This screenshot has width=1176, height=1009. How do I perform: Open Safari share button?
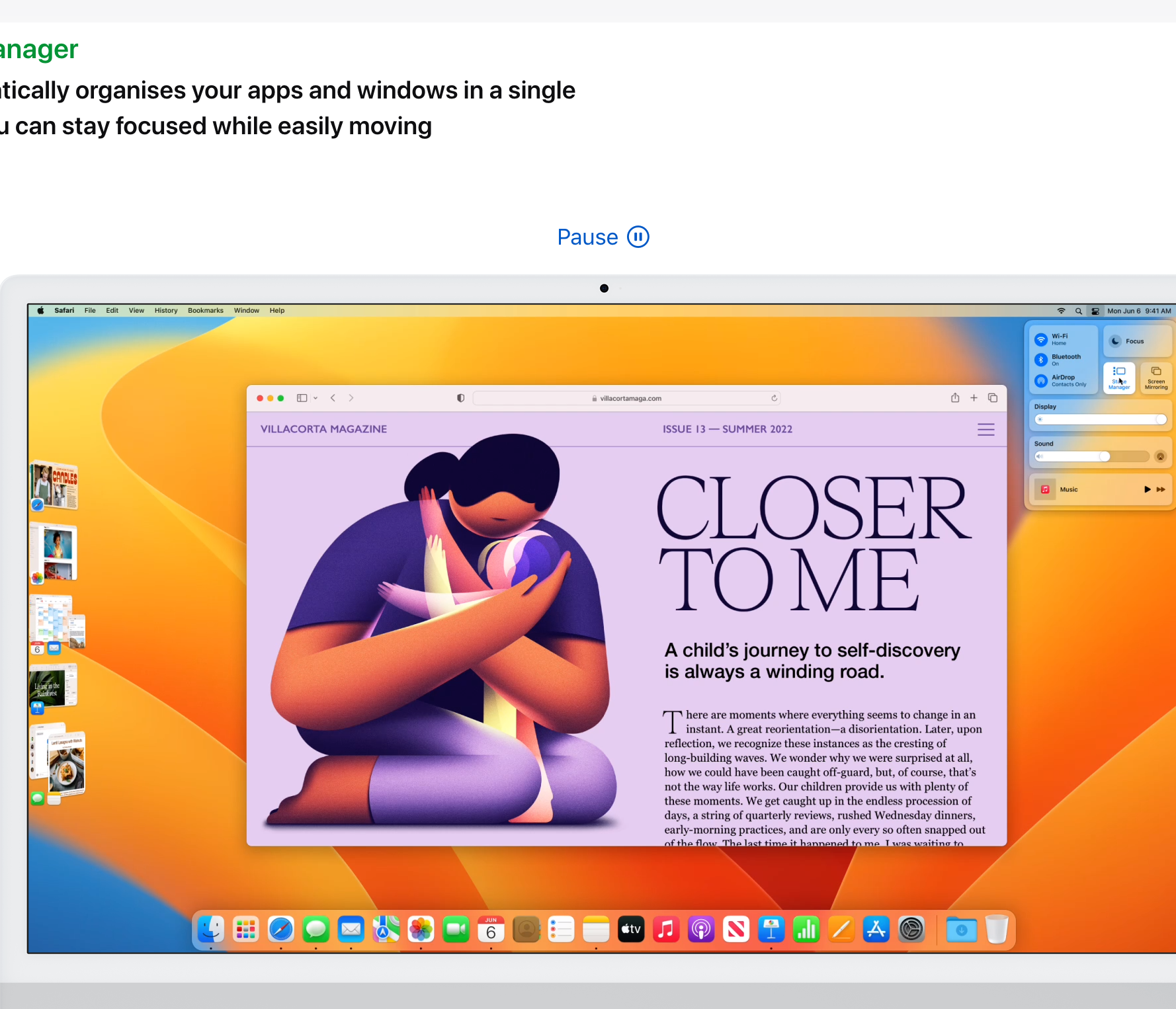pyautogui.click(x=955, y=397)
